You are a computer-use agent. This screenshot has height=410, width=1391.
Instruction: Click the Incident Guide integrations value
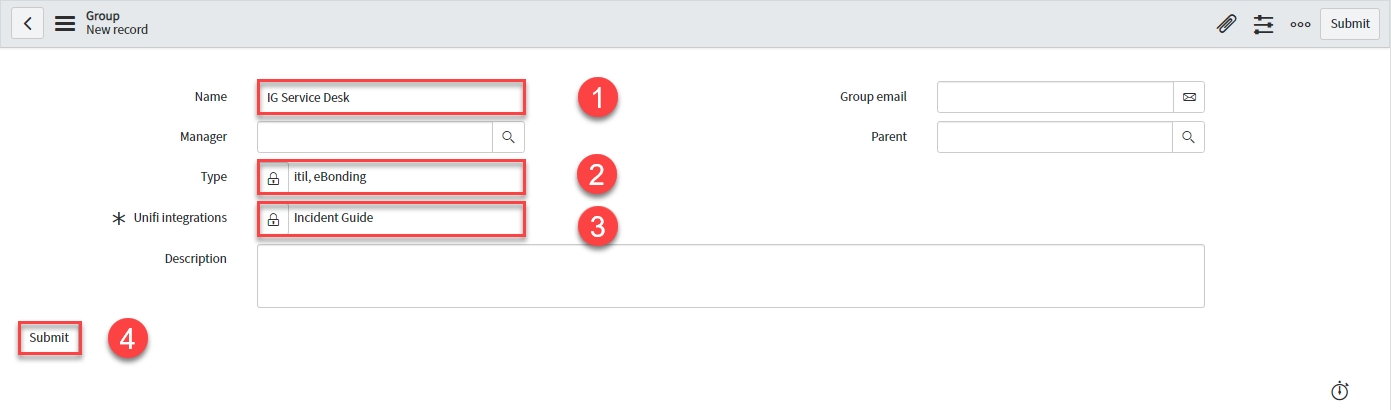[333, 217]
